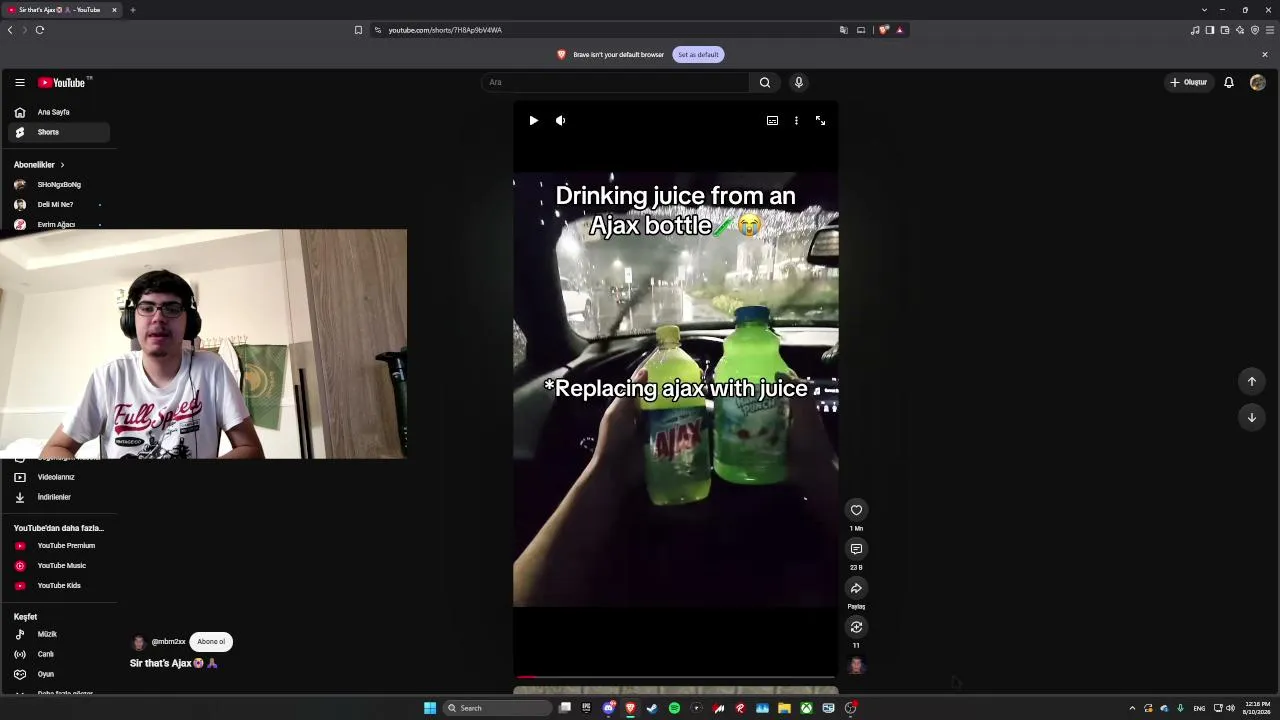The height and width of the screenshot is (720, 1280).
Task: Open Brave Shields lion icon
Action: (x=883, y=30)
